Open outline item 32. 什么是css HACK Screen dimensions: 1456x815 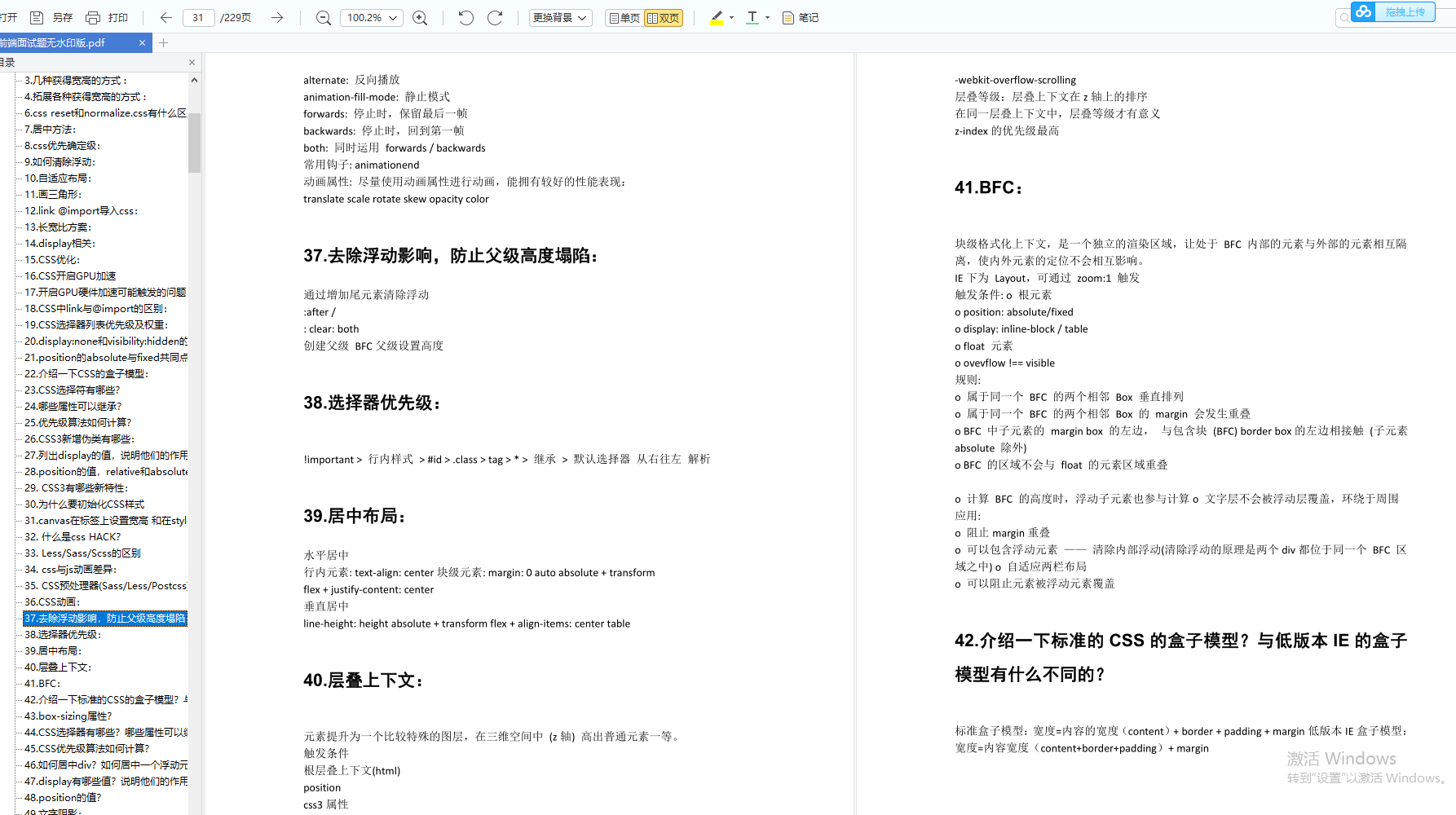73,536
